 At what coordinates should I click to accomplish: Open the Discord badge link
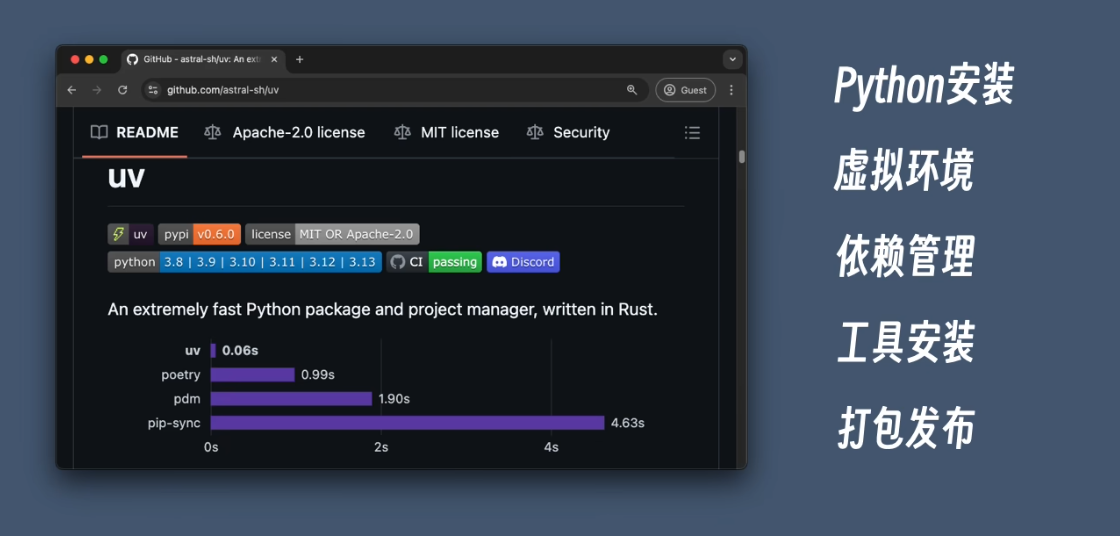click(523, 262)
